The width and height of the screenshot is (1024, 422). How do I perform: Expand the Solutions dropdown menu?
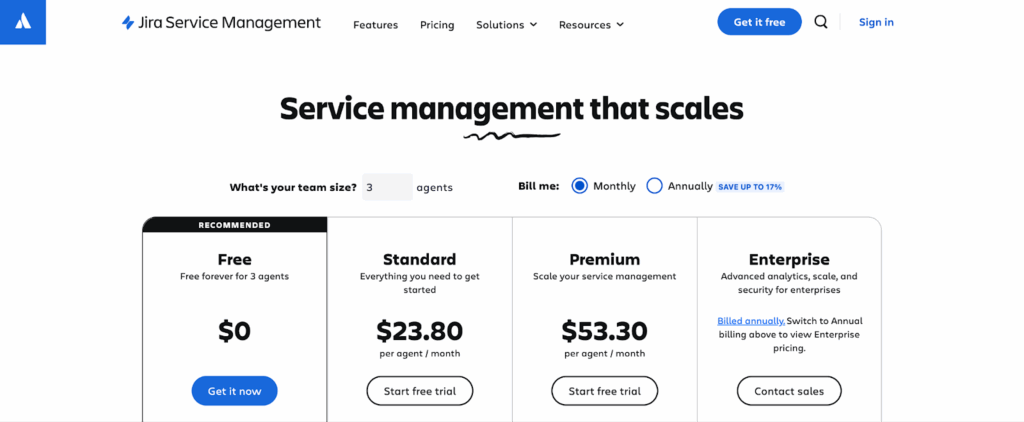506,24
